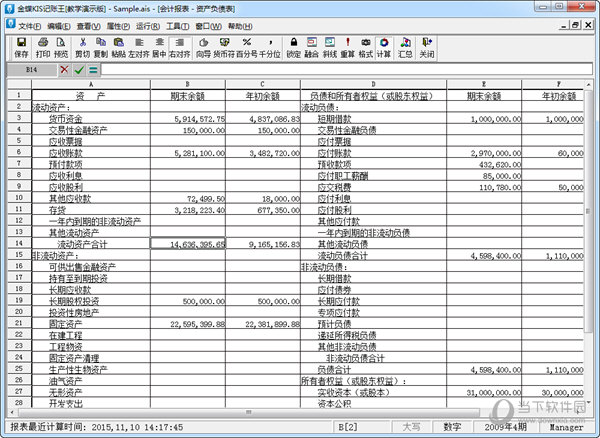Select cell 长期股权投资
Image resolution: width=600 pixels, height=438 pixels.
tap(91, 301)
